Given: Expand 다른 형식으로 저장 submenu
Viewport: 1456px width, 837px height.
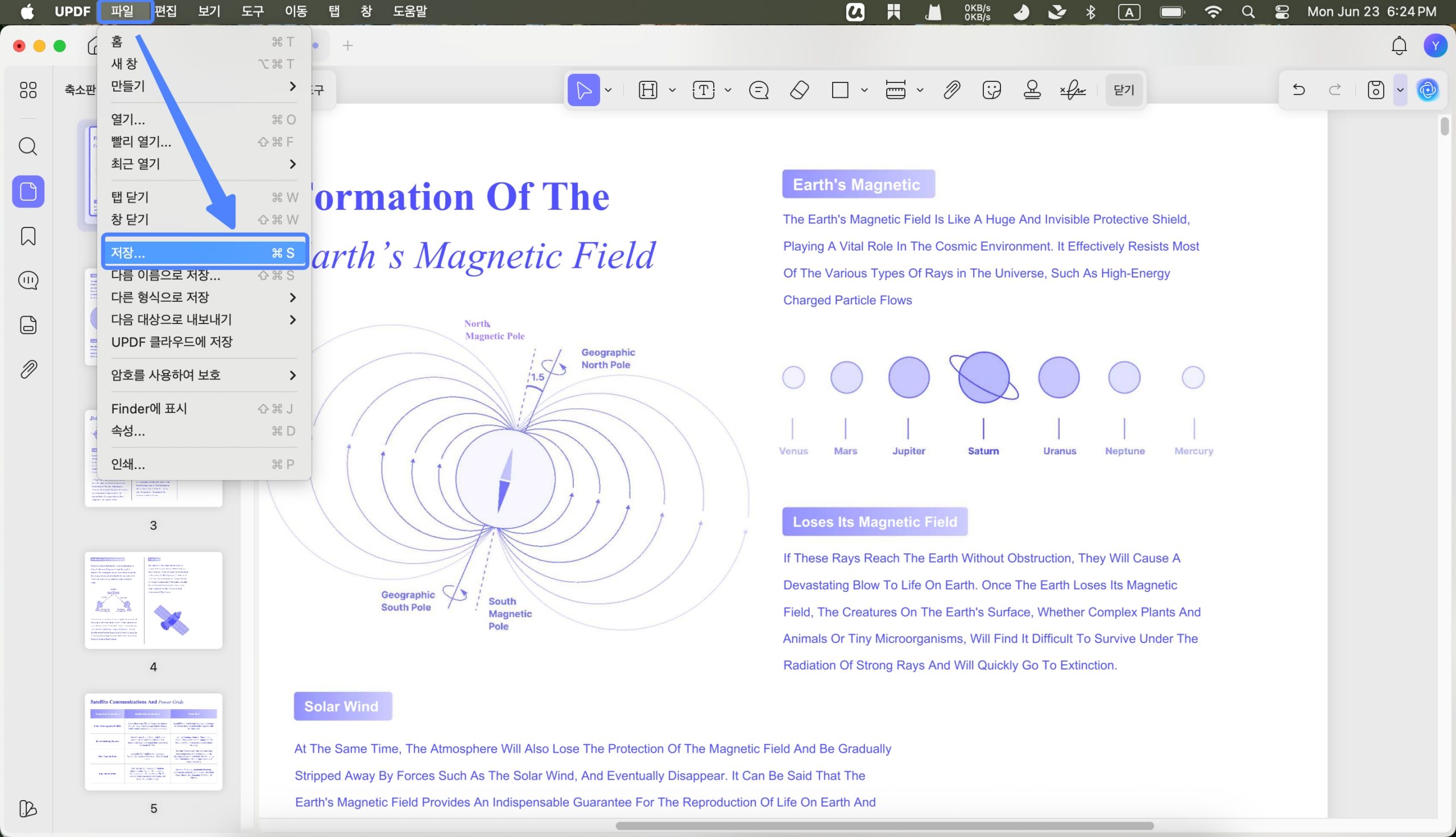Looking at the screenshot, I should tap(204, 297).
